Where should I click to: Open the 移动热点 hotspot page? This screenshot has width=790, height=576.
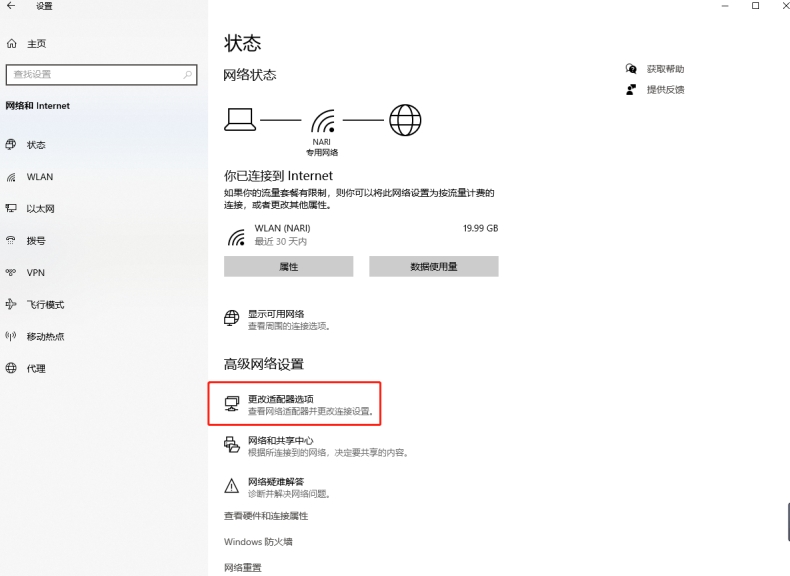click(45, 337)
